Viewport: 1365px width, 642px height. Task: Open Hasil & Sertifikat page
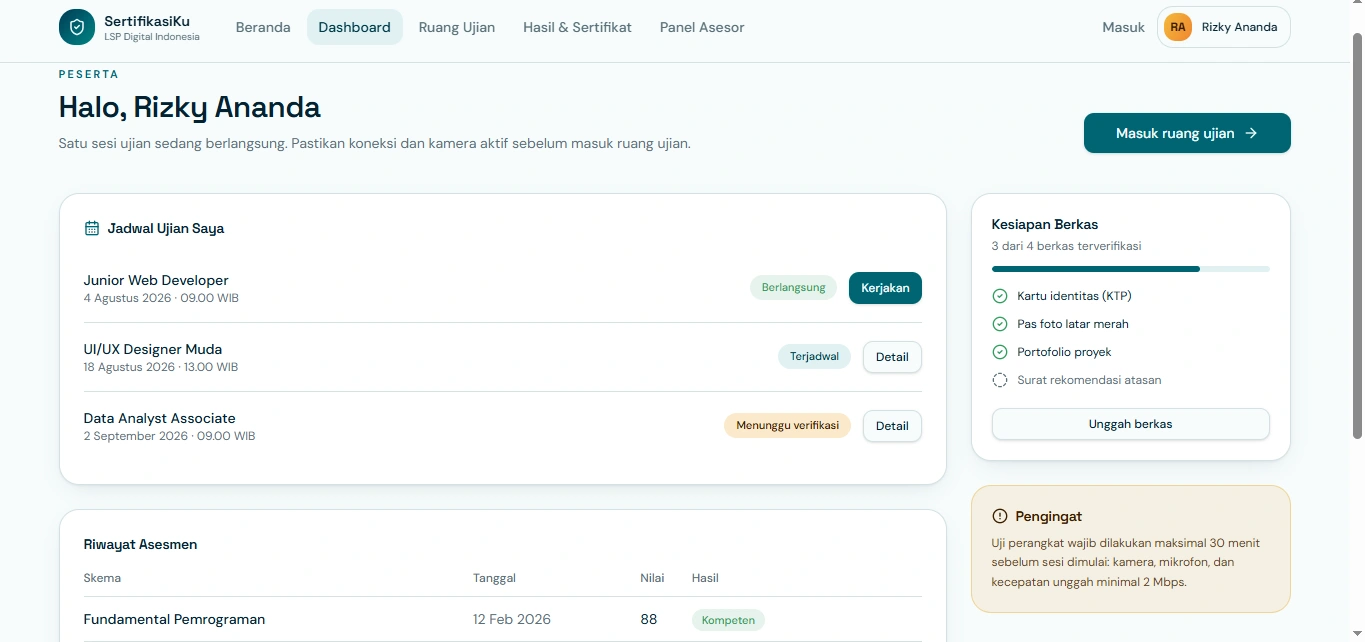click(577, 27)
